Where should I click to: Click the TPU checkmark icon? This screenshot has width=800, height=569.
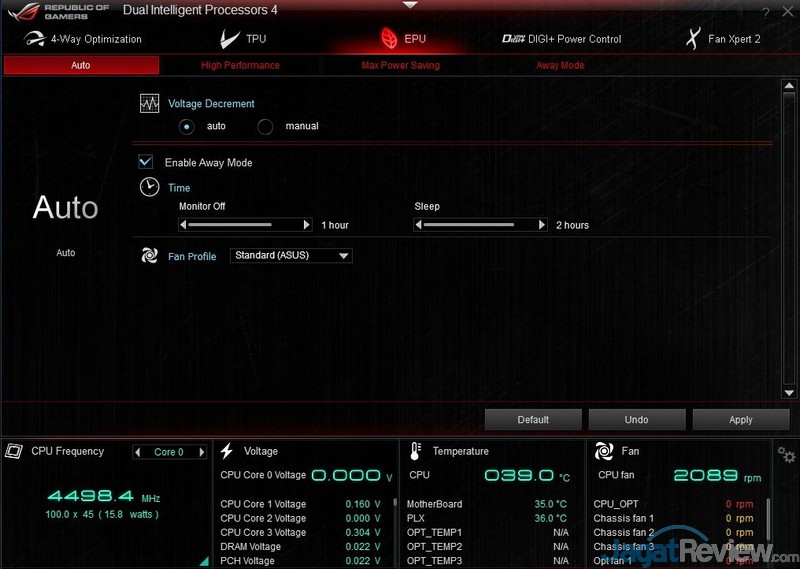tap(230, 39)
